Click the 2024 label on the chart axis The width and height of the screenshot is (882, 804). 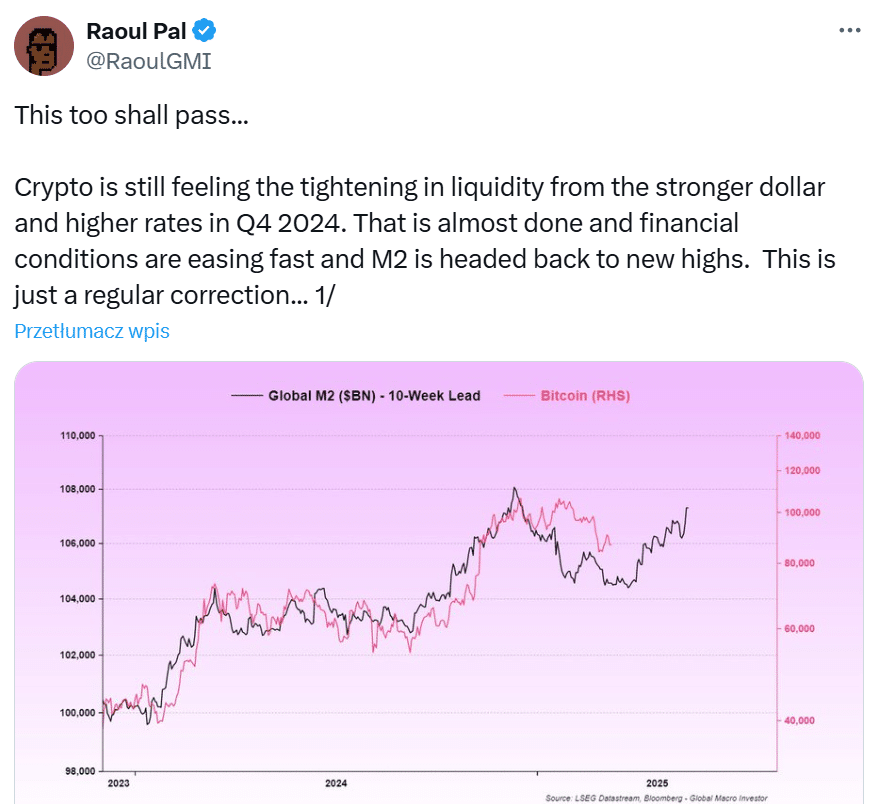point(336,783)
